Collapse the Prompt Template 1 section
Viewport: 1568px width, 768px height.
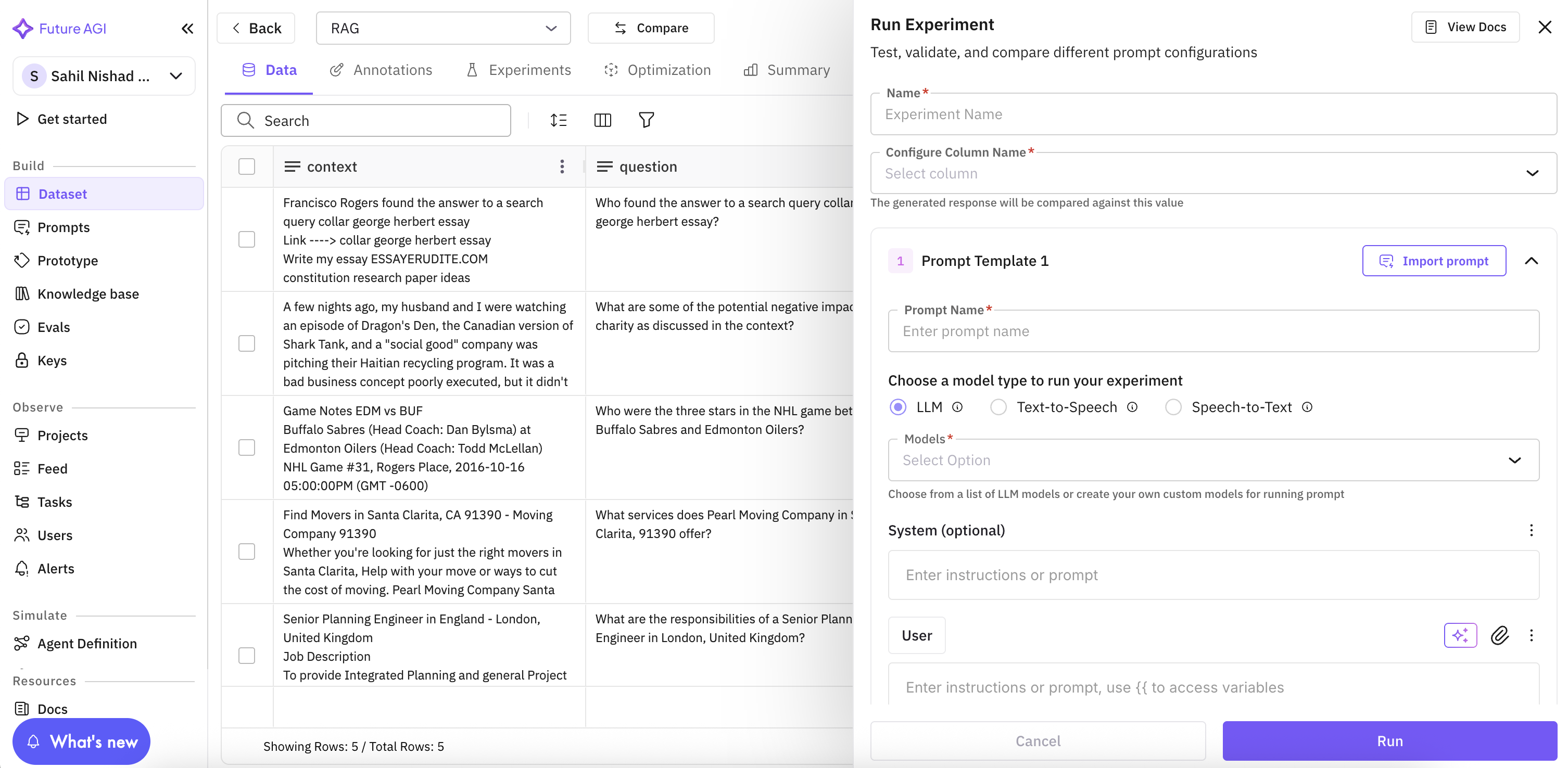(1531, 261)
